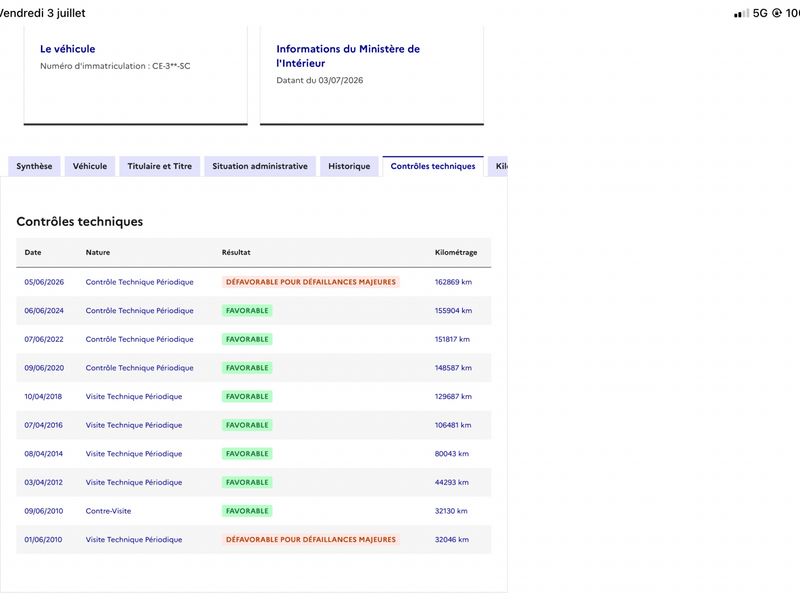Screen dimensions: 800x600
Task: Click the 32046 km value
Action: [452, 539]
